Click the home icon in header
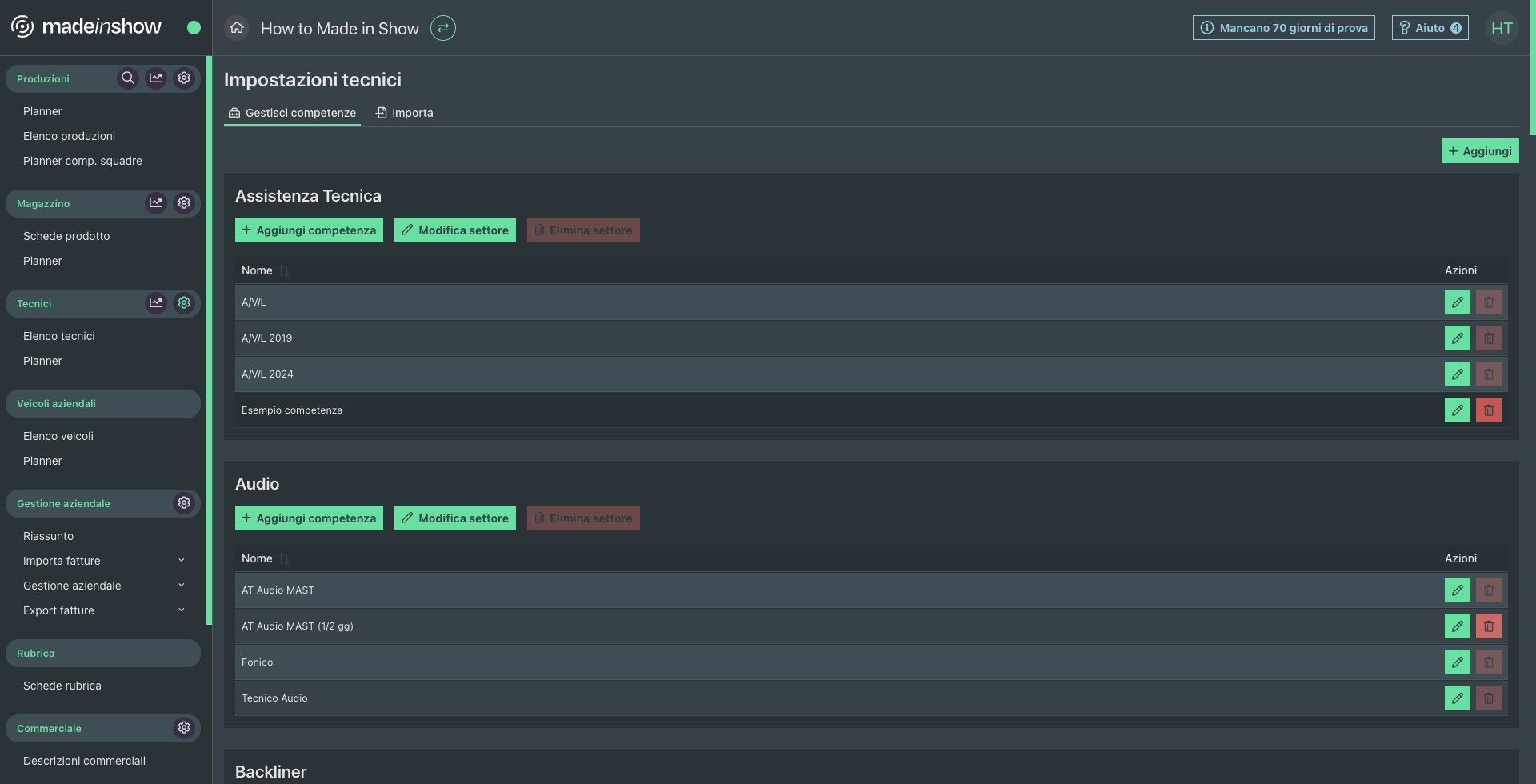Screen dimensions: 1536x784 point(237,29)
